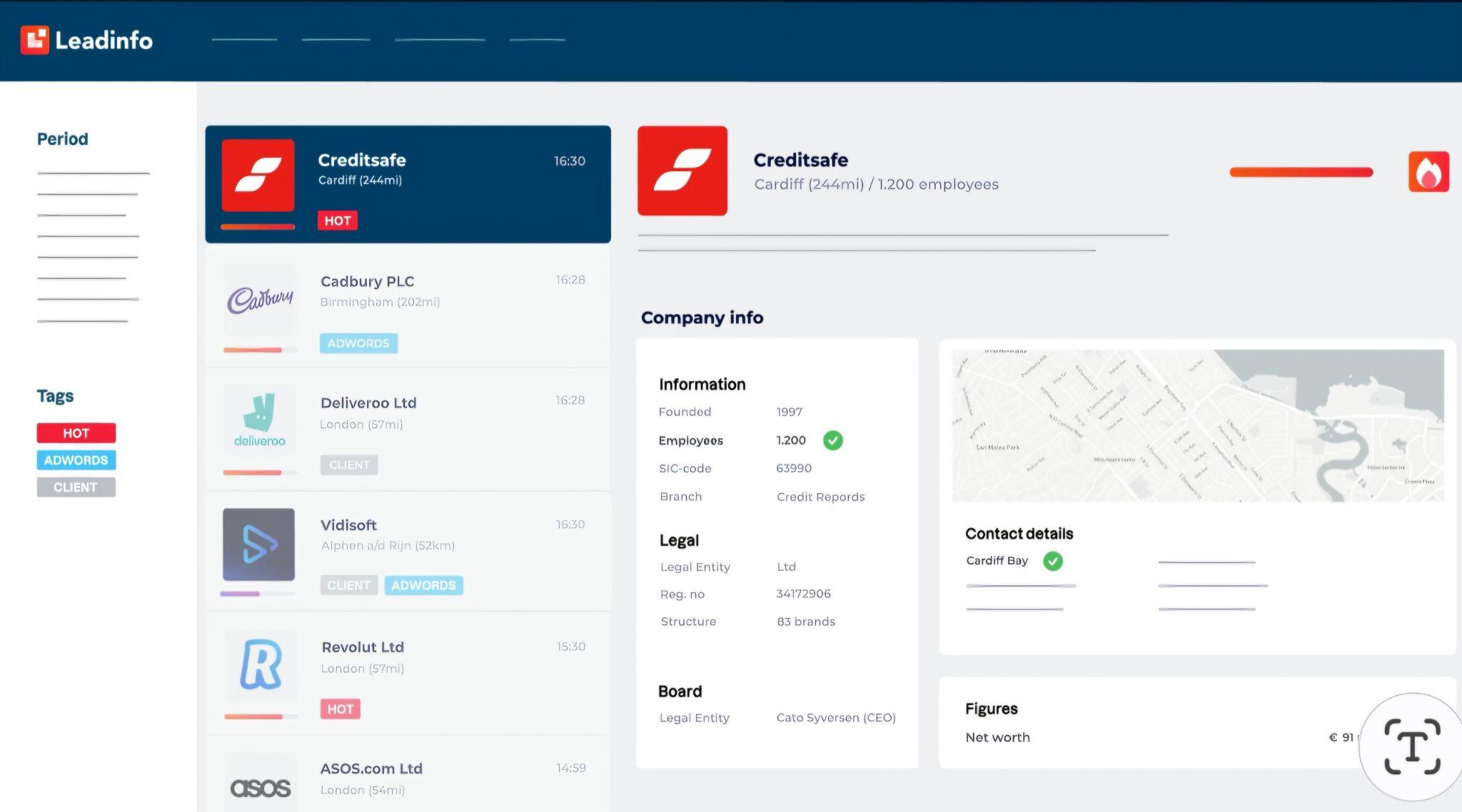Image resolution: width=1462 pixels, height=812 pixels.
Task: Click Birmingham (202mi) location under Cadbury
Action: [x=380, y=302]
